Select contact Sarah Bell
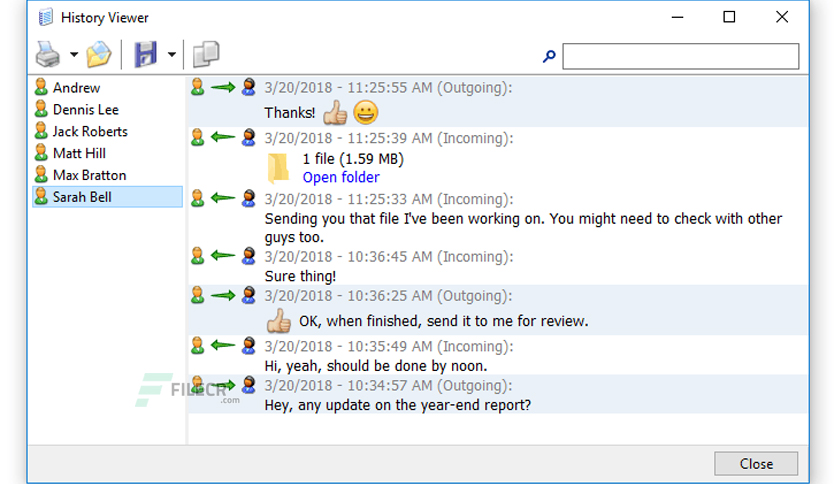Image resolution: width=836 pixels, height=484 pixels. [x=108, y=197]
